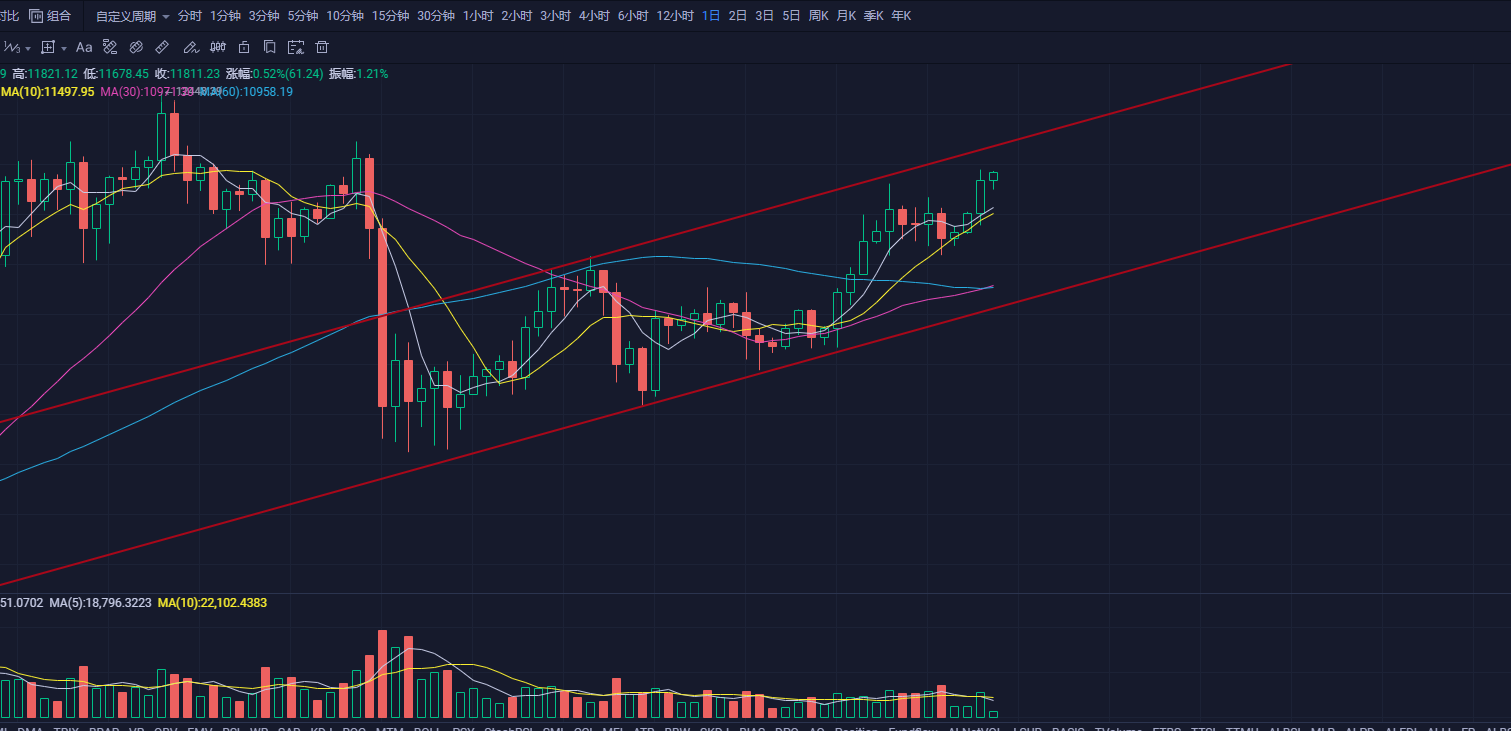This screenshot has width=1511, height=731.
Task: Click the bookmark save drawings icon
Action: [x=269, y=47]
